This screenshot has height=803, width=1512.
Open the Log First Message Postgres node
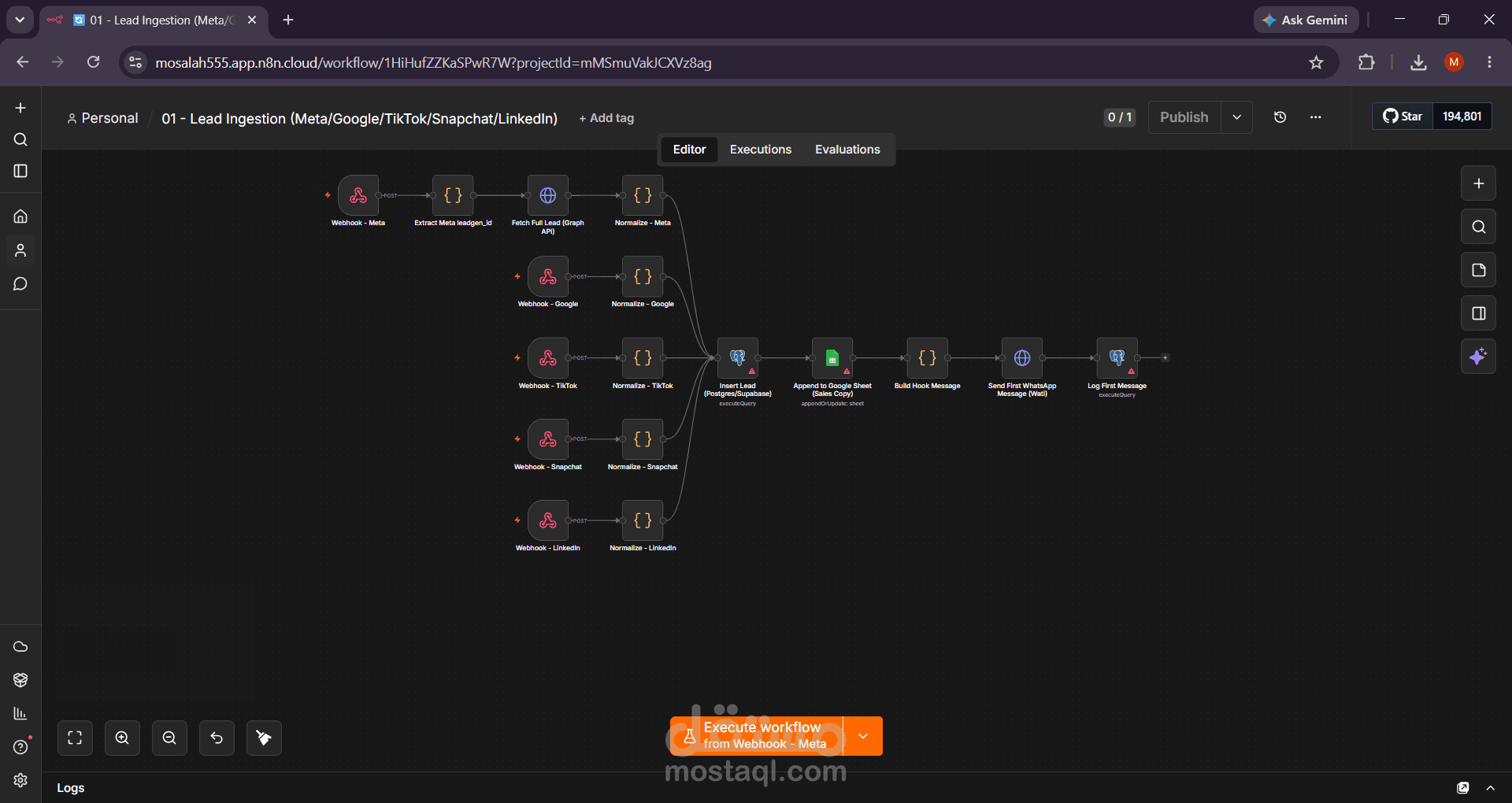click(1117, 358)
